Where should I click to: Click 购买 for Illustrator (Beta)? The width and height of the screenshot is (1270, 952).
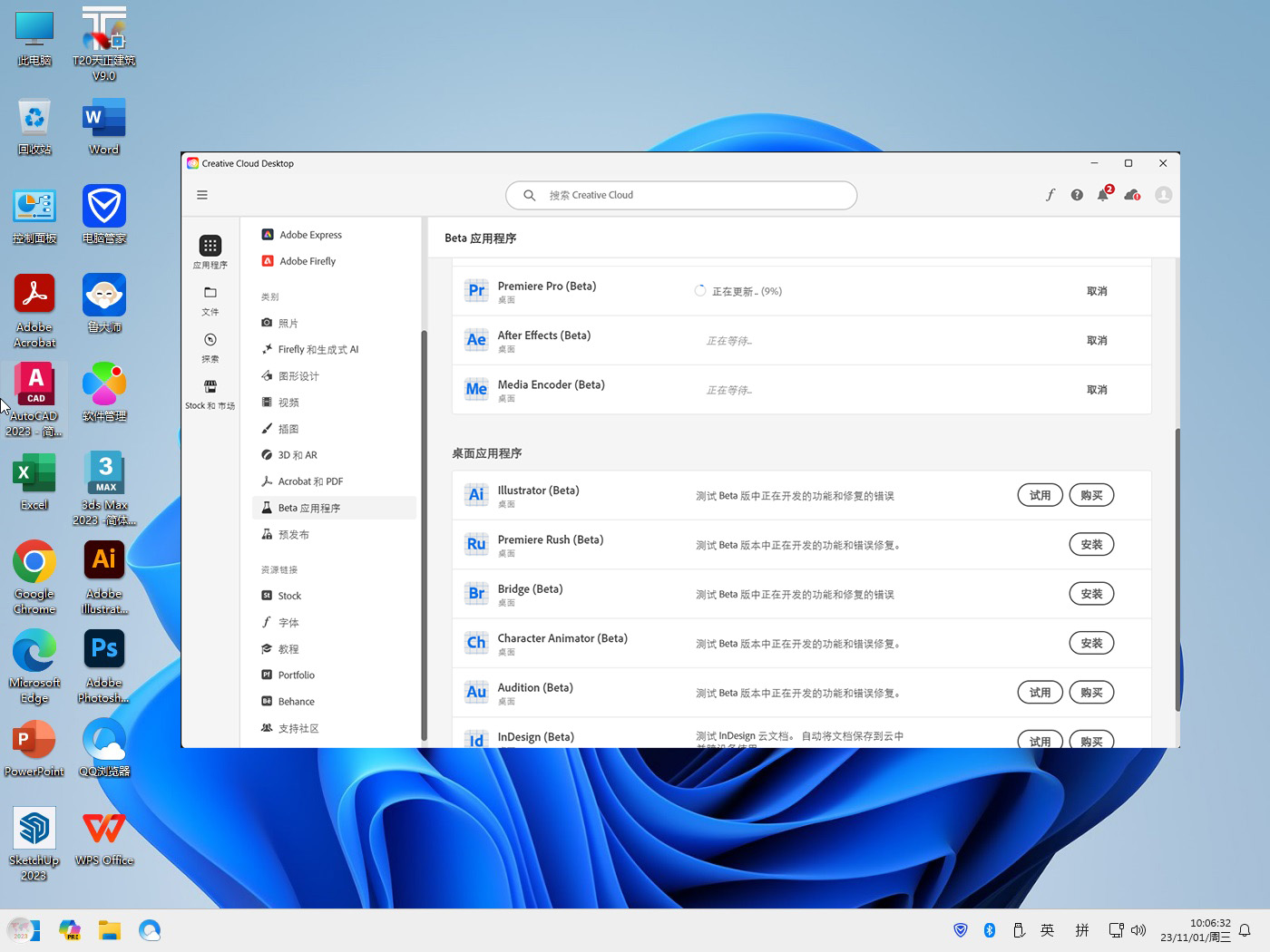1091,495
